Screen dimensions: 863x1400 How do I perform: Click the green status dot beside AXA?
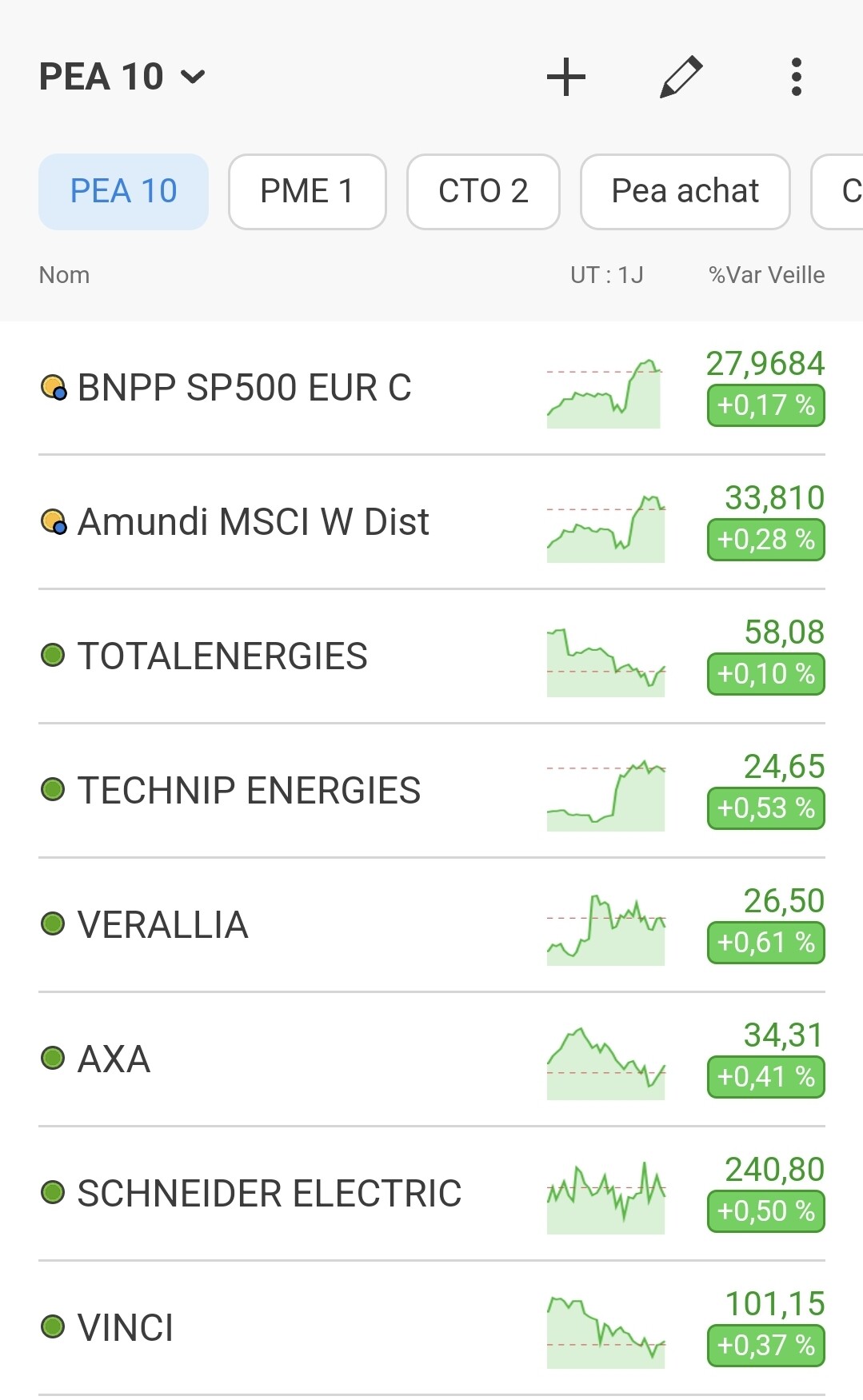pyautogui.click(x=53, y=1059)
